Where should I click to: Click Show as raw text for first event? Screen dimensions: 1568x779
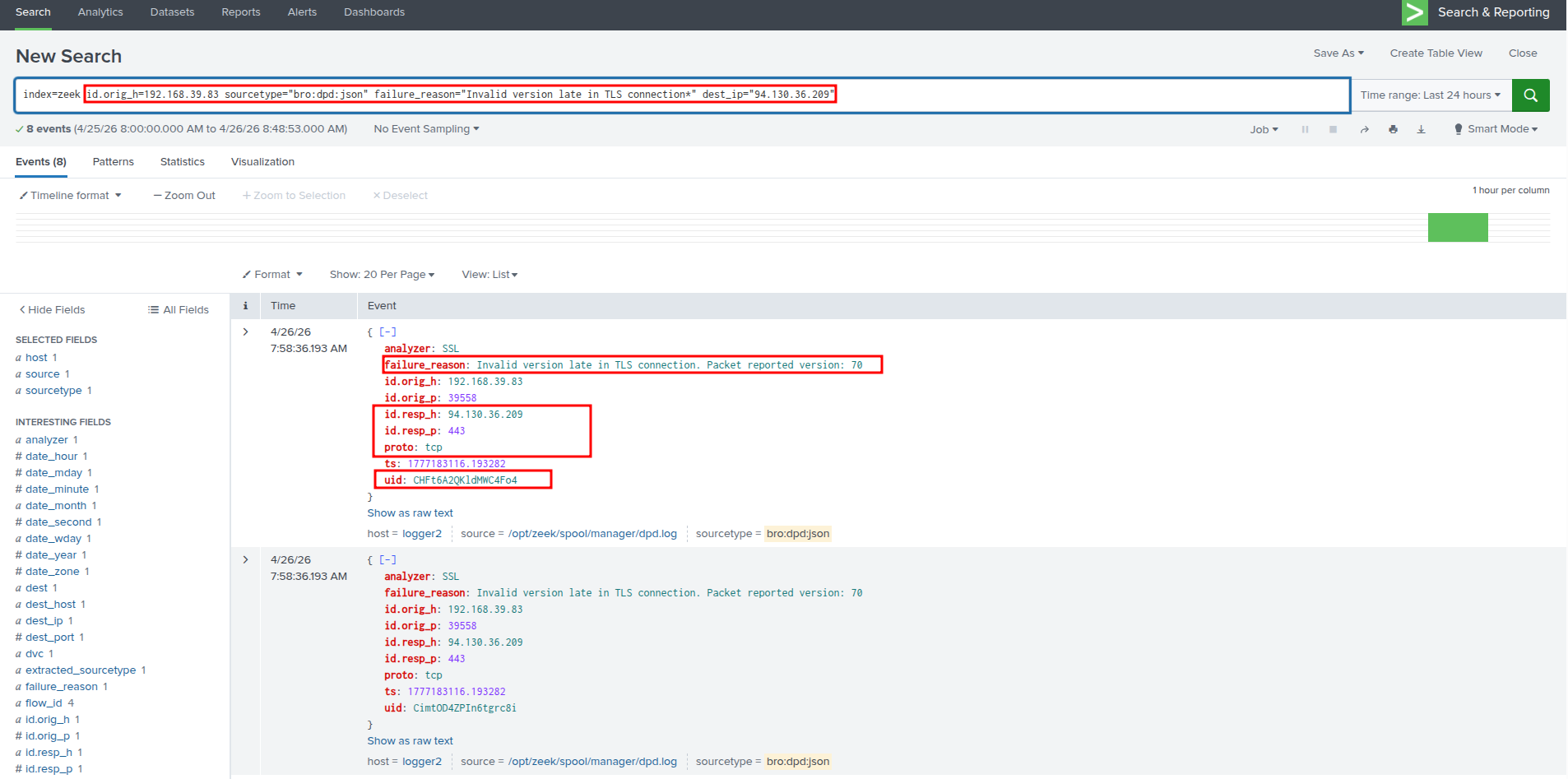pyautogui.click(x=410, y=513)
